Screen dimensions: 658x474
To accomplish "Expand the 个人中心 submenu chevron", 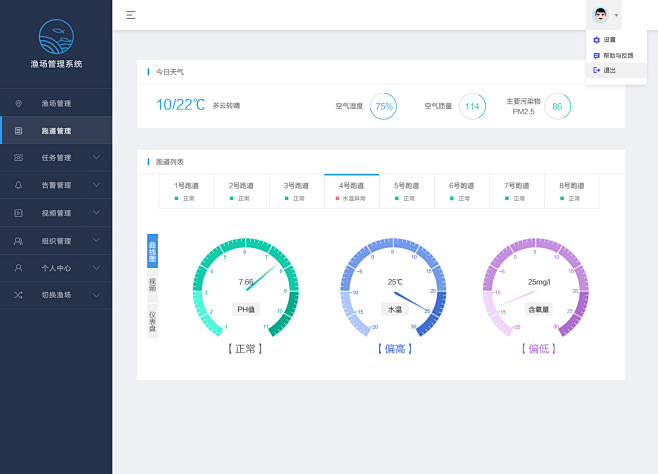I will coord(97,268).
